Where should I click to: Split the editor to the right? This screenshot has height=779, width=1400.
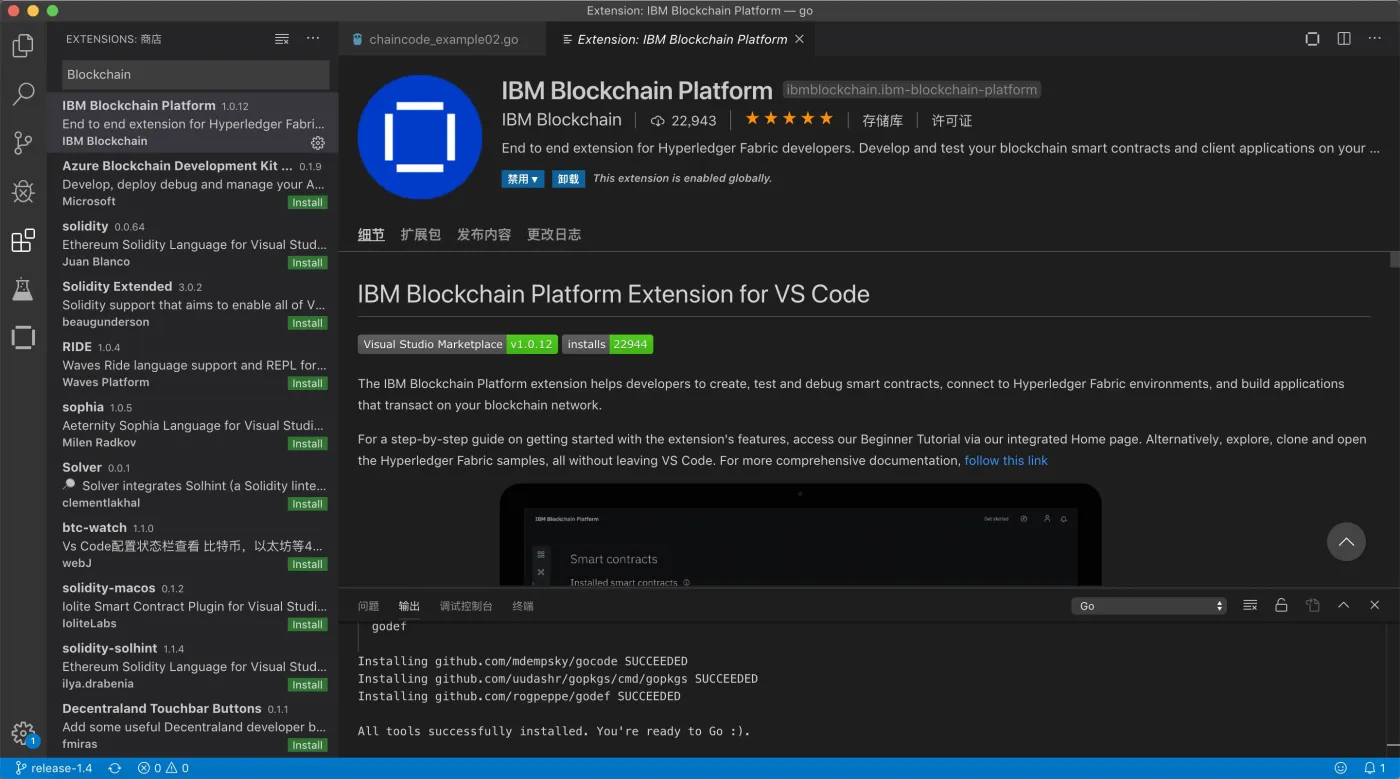coord(1344,39)
